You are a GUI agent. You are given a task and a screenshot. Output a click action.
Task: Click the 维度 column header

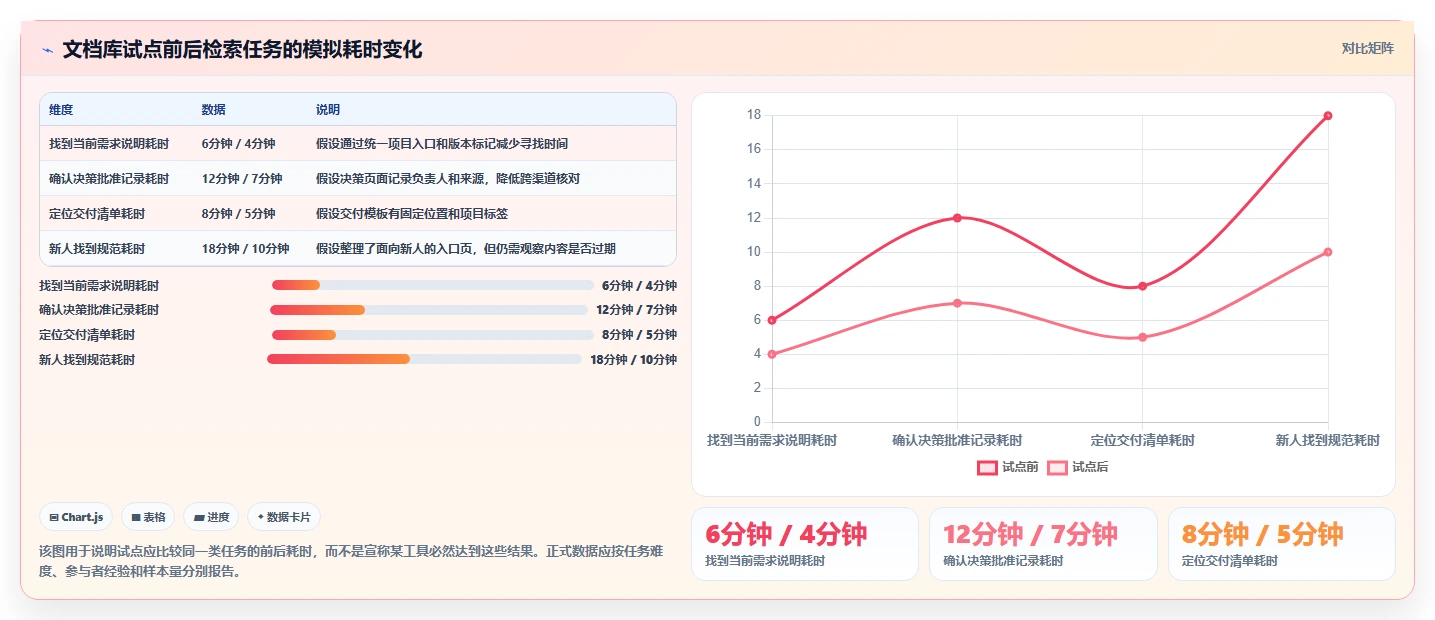(x=61, y=109)
